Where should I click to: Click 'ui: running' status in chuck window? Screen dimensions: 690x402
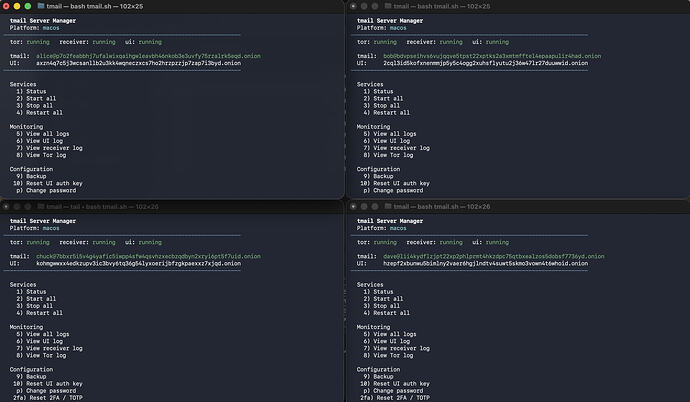(x=143, y=242)
